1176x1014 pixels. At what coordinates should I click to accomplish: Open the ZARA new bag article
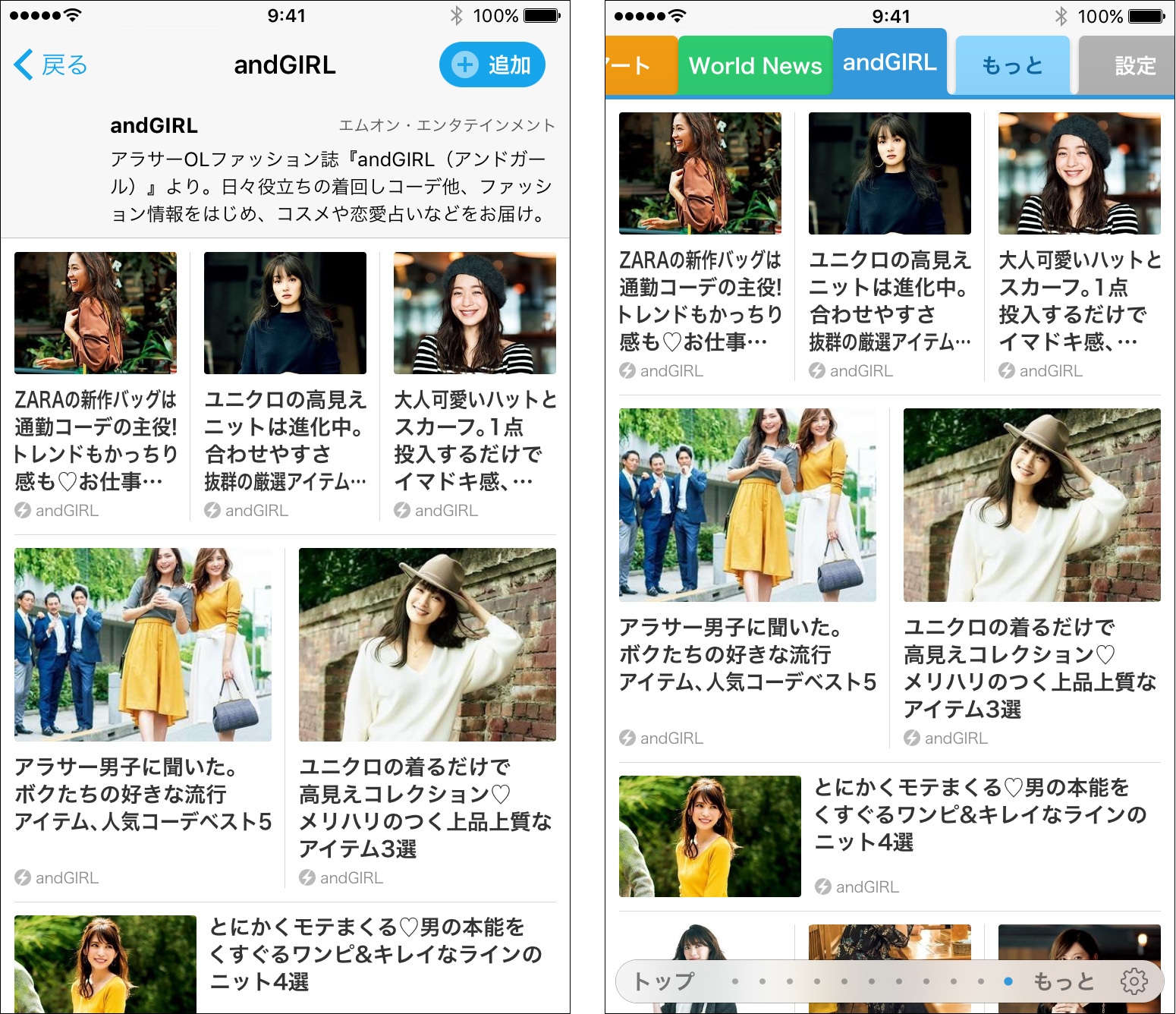[x=96, y=313]
